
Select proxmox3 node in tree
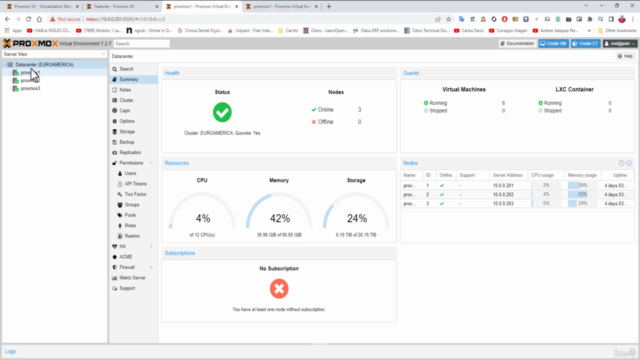tap(30, 89)
